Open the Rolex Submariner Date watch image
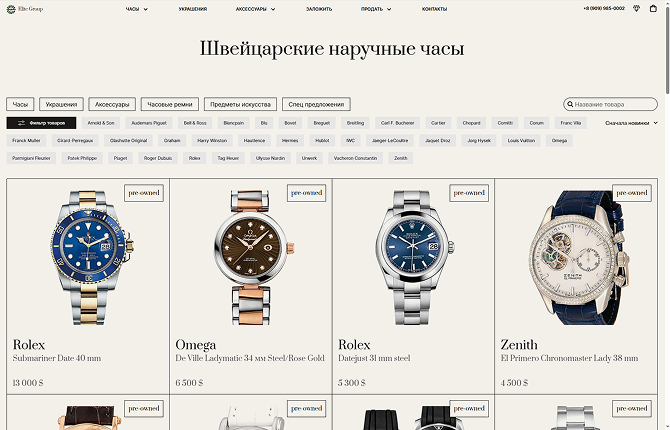Screen dimensions: 670x430 [x=91, y=257]
